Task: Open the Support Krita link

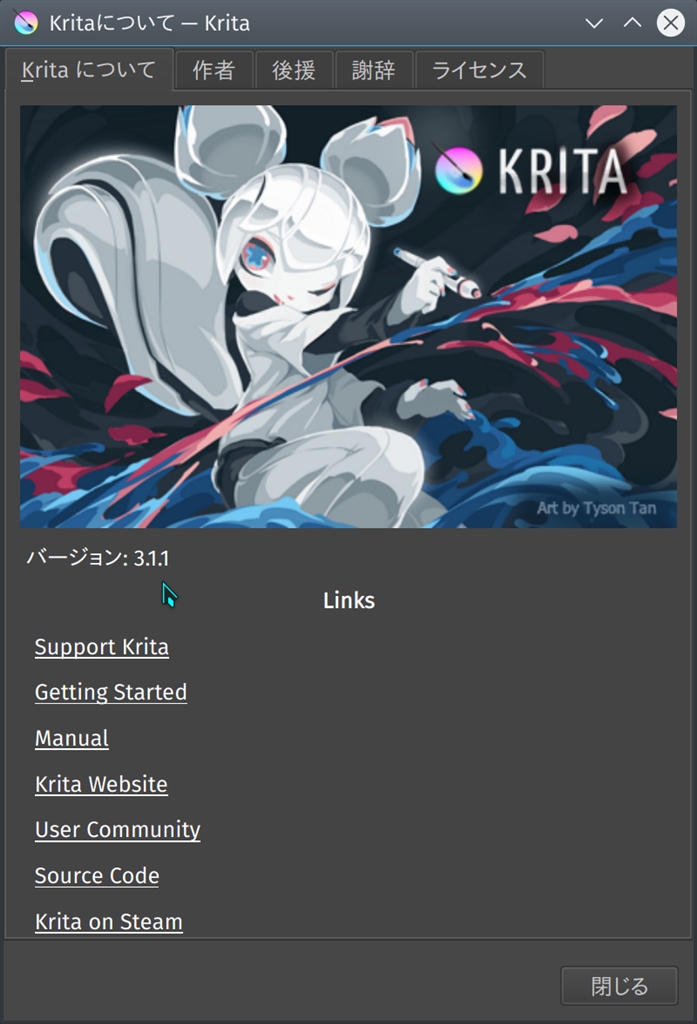Action: (x=102, y=647)
